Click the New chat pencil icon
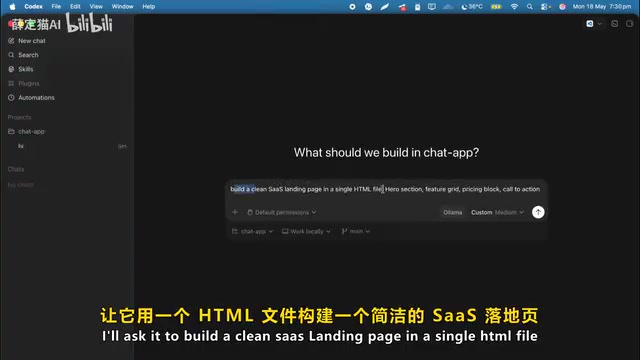The height and width of the screenshot is (360, 640). click(11, 41)
